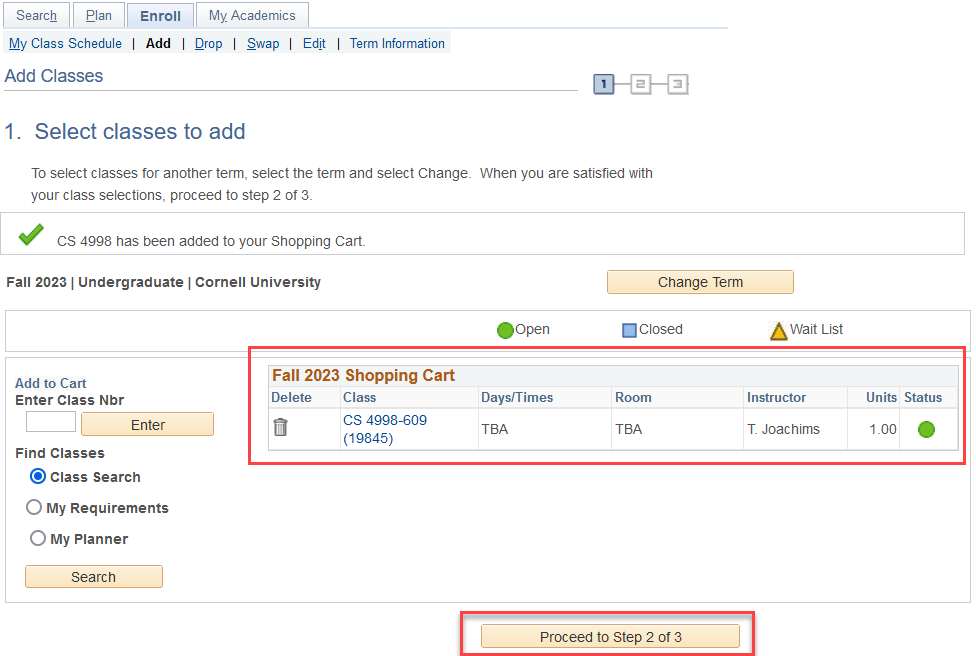Screen dimensions: 976x656
Task: Click the Wait List triangle legend icon
Action: (x=778, y=330)
